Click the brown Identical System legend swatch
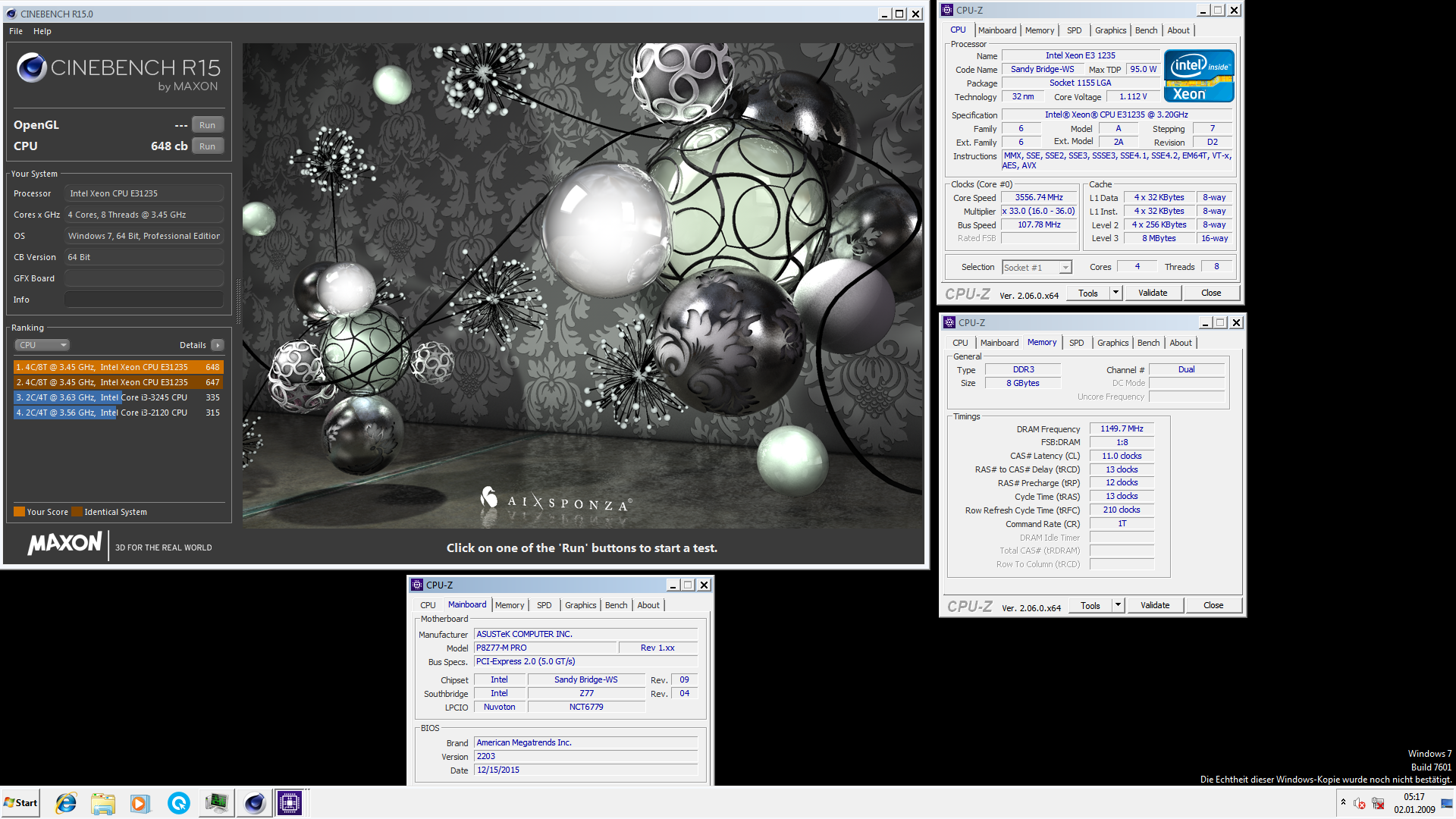The image size is (1456, 819). pos(77,512)
